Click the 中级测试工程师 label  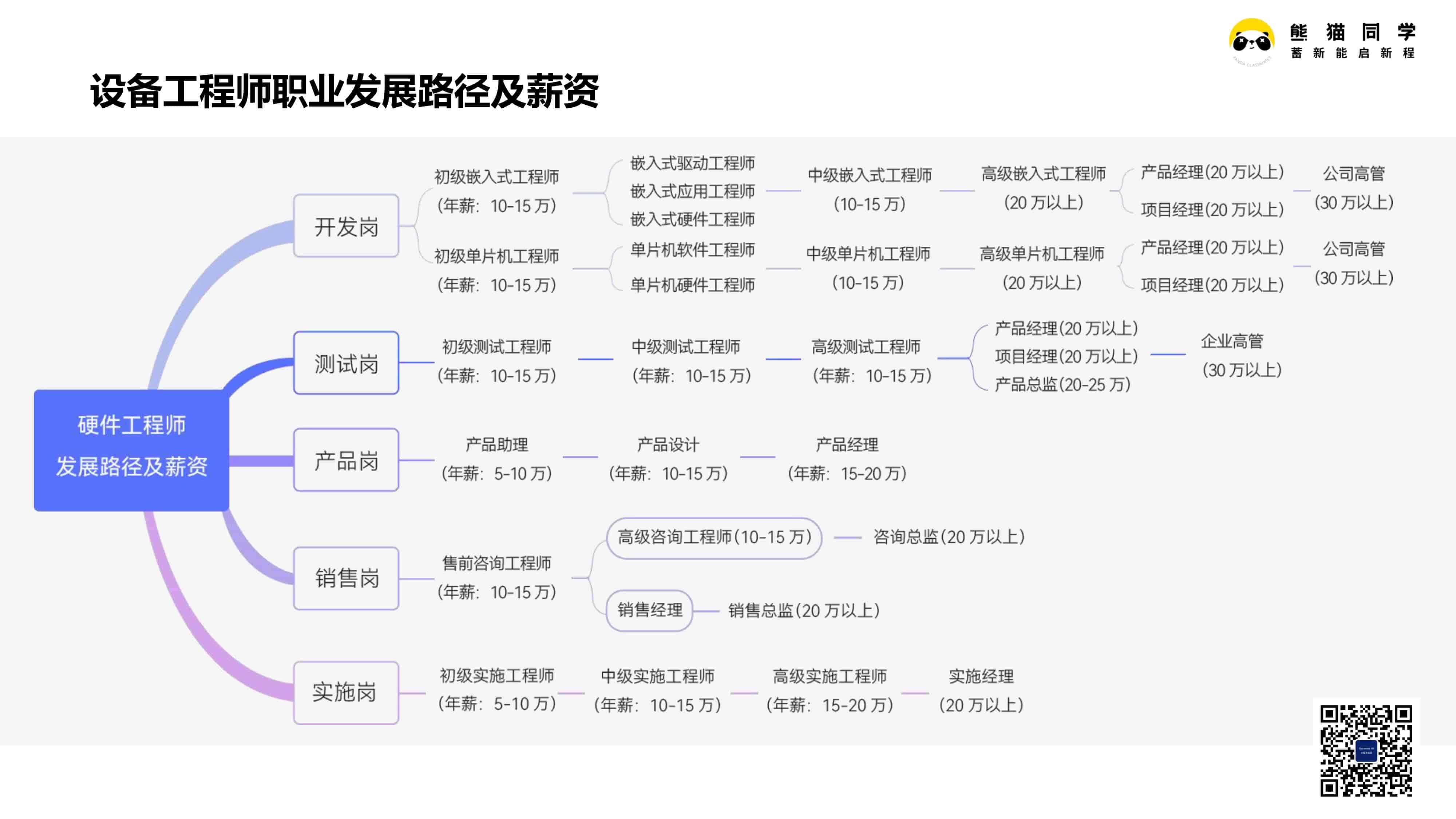[686, 347]
